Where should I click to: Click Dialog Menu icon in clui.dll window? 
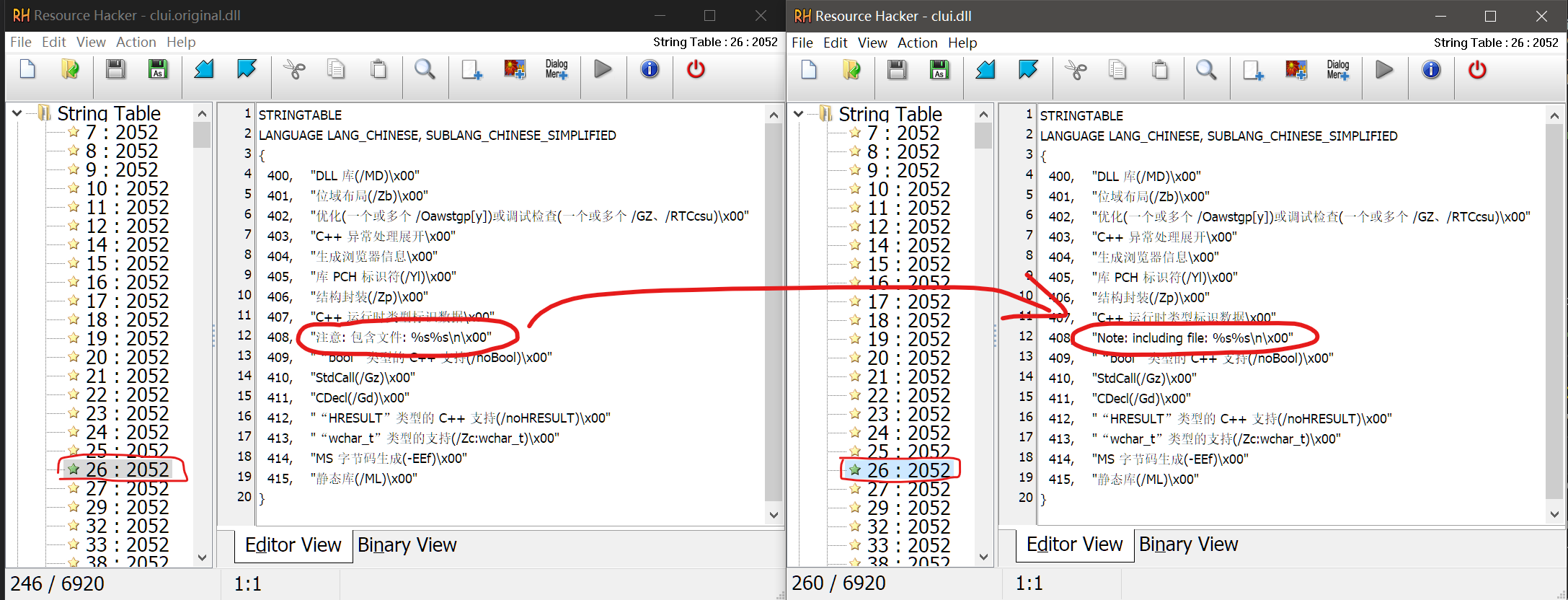click(1338, 71)
